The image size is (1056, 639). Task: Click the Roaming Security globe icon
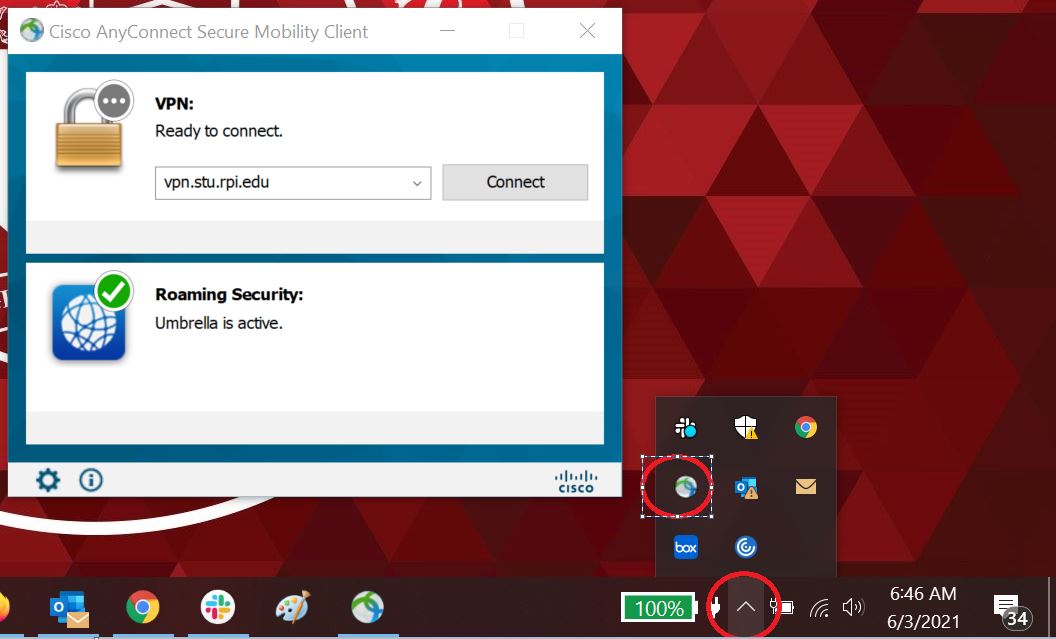[x=88, y=322]
